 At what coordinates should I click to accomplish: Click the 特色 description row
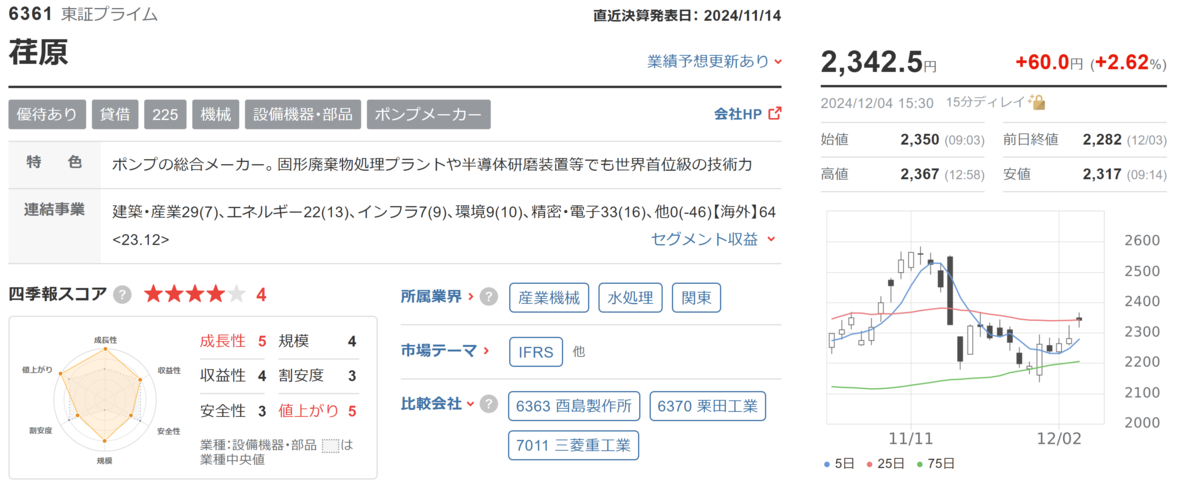point(394,164)
